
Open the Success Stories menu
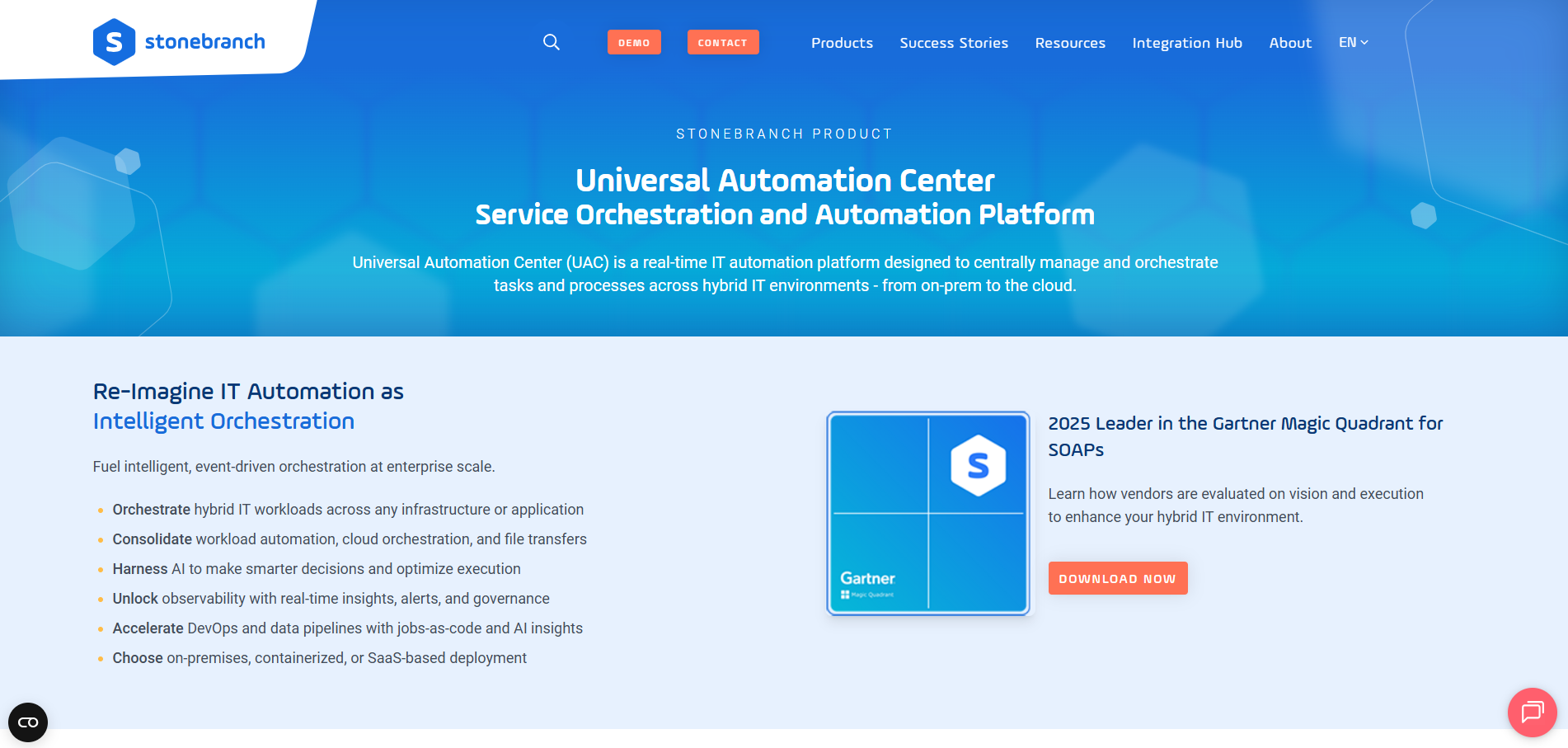pos(954,43)
